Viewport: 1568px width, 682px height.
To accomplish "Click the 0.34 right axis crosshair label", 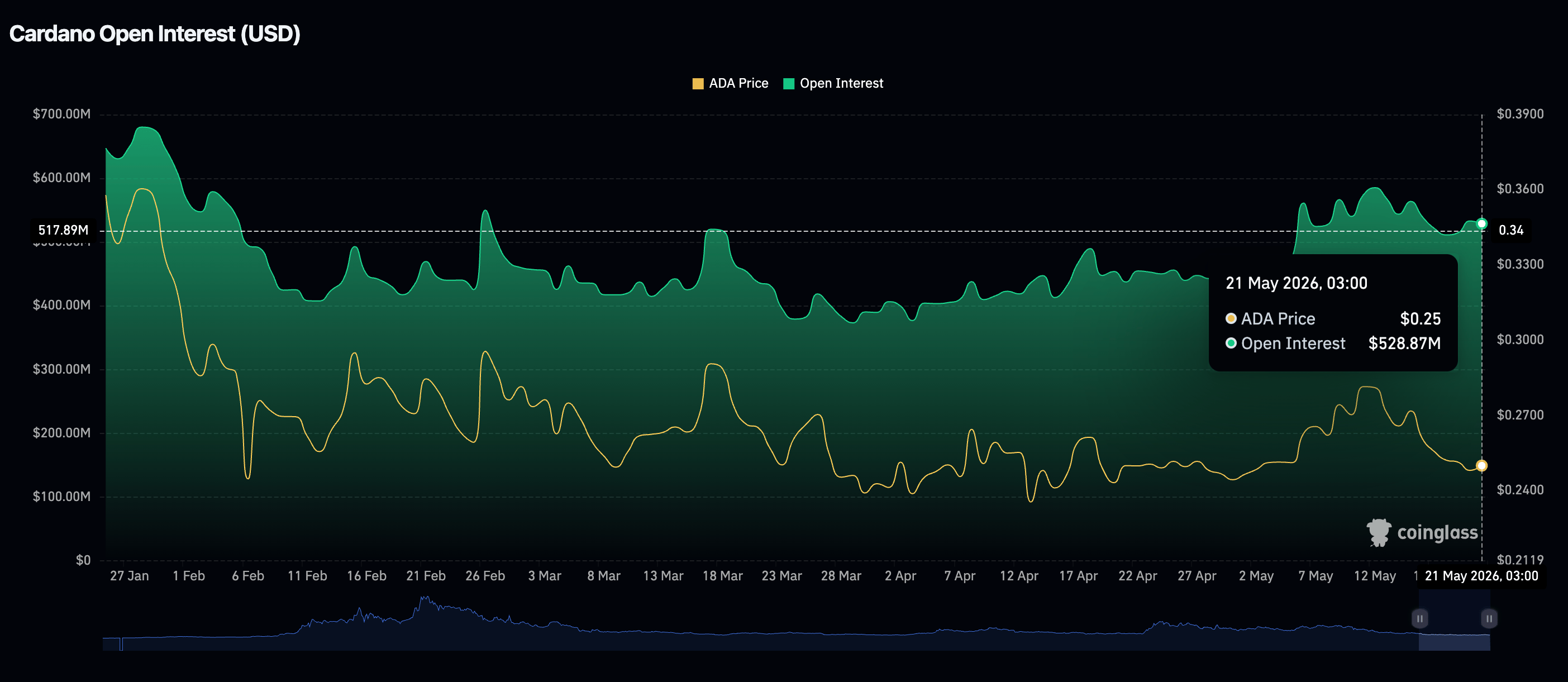I will coord(1511,230).
